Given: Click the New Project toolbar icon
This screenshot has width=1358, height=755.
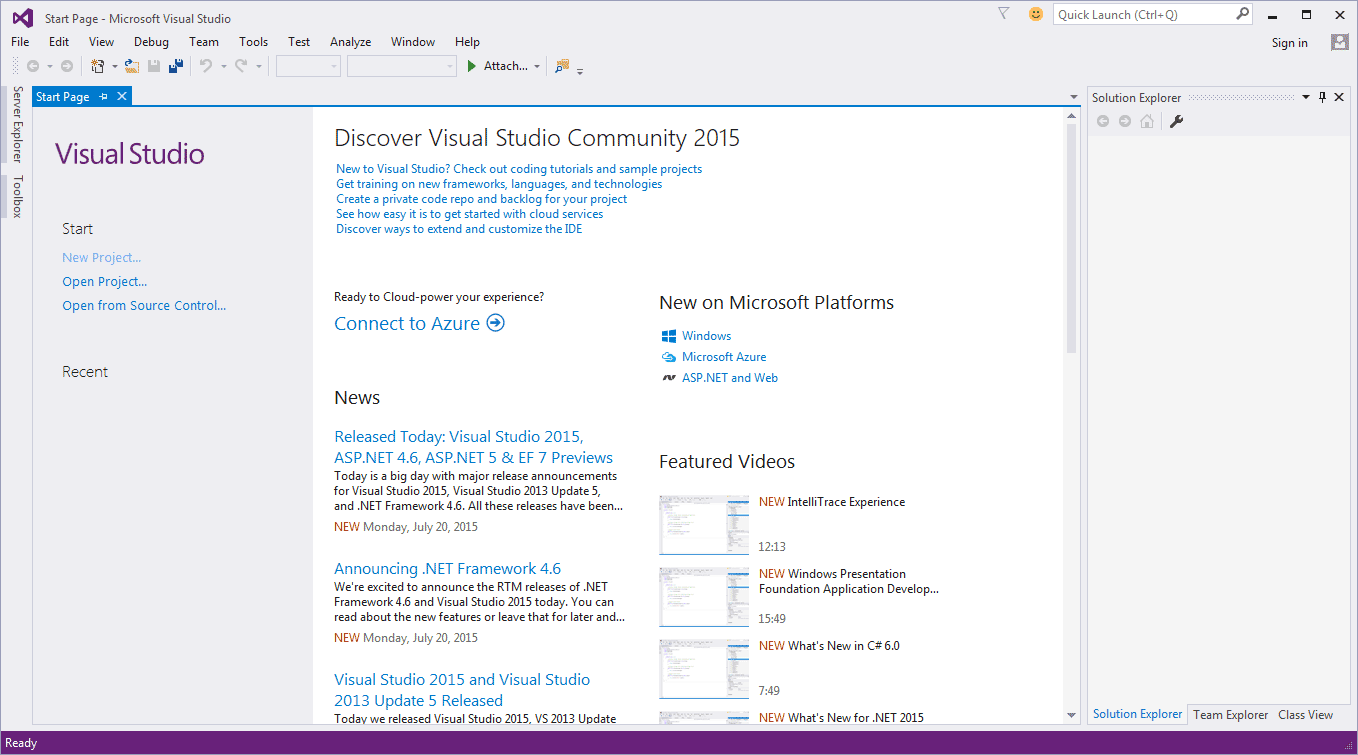Looking at the screenshot, I should [97, 66].
